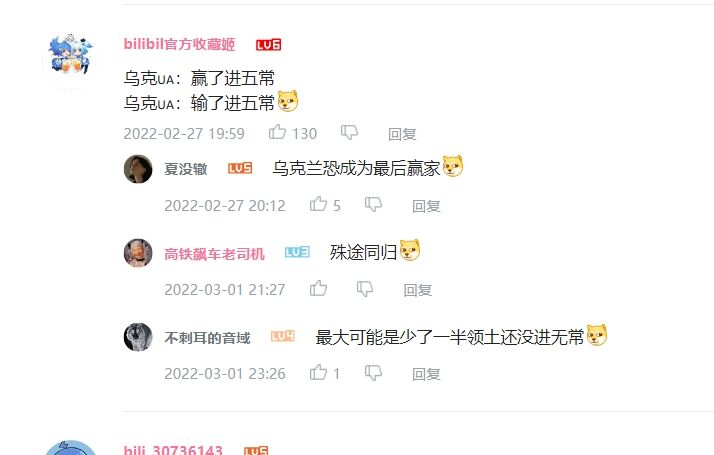Open 夏没辙's profile via username

pyautogui.click(x=186, y=169)
